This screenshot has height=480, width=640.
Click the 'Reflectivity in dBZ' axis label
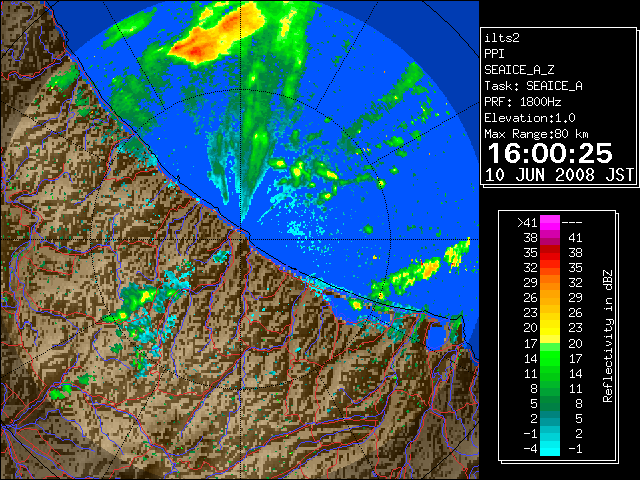click(608, 336)
